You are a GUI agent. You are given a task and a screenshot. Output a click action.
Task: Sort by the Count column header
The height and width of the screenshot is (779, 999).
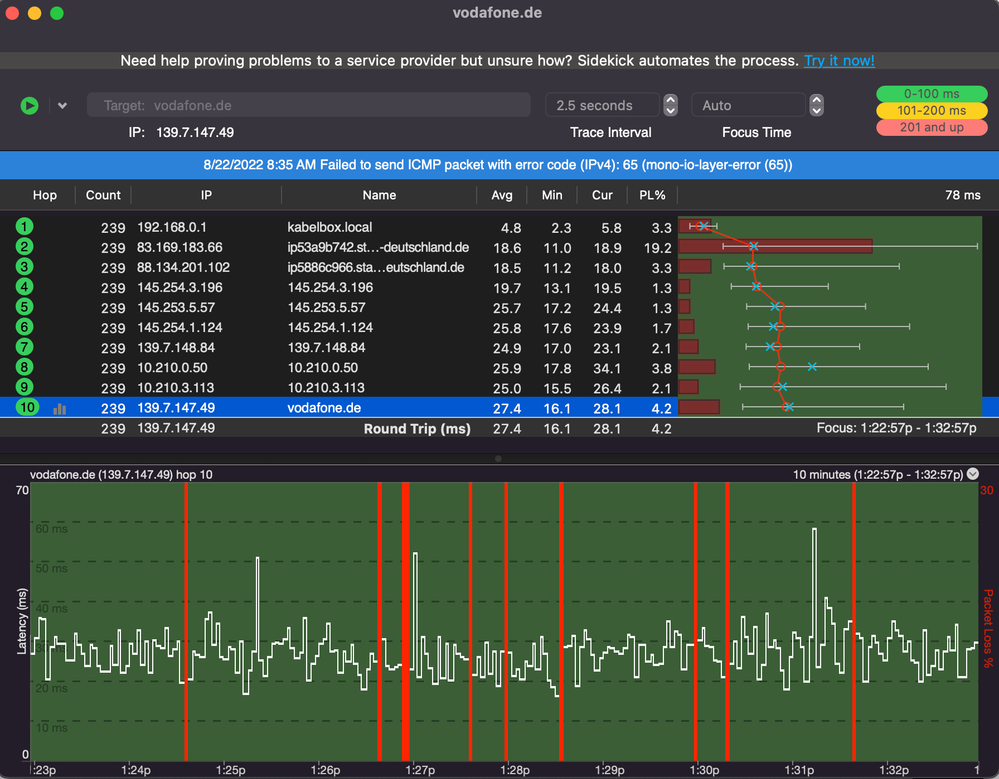103,195
